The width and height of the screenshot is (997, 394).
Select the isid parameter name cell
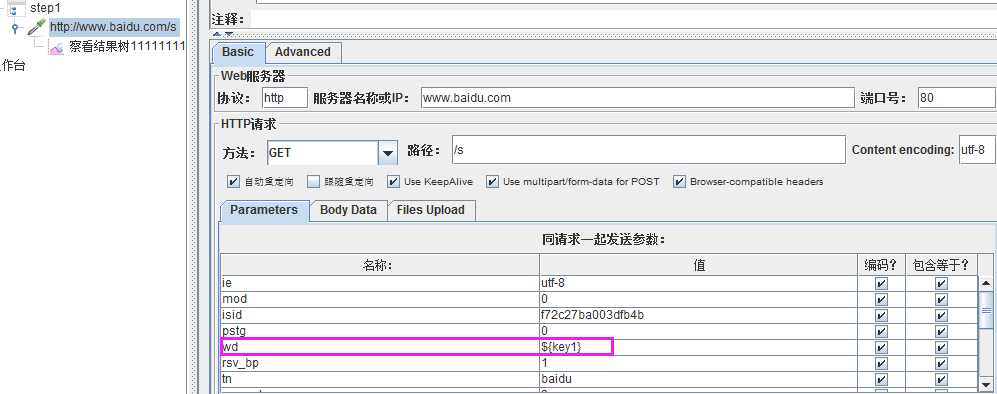coord(380,315)
